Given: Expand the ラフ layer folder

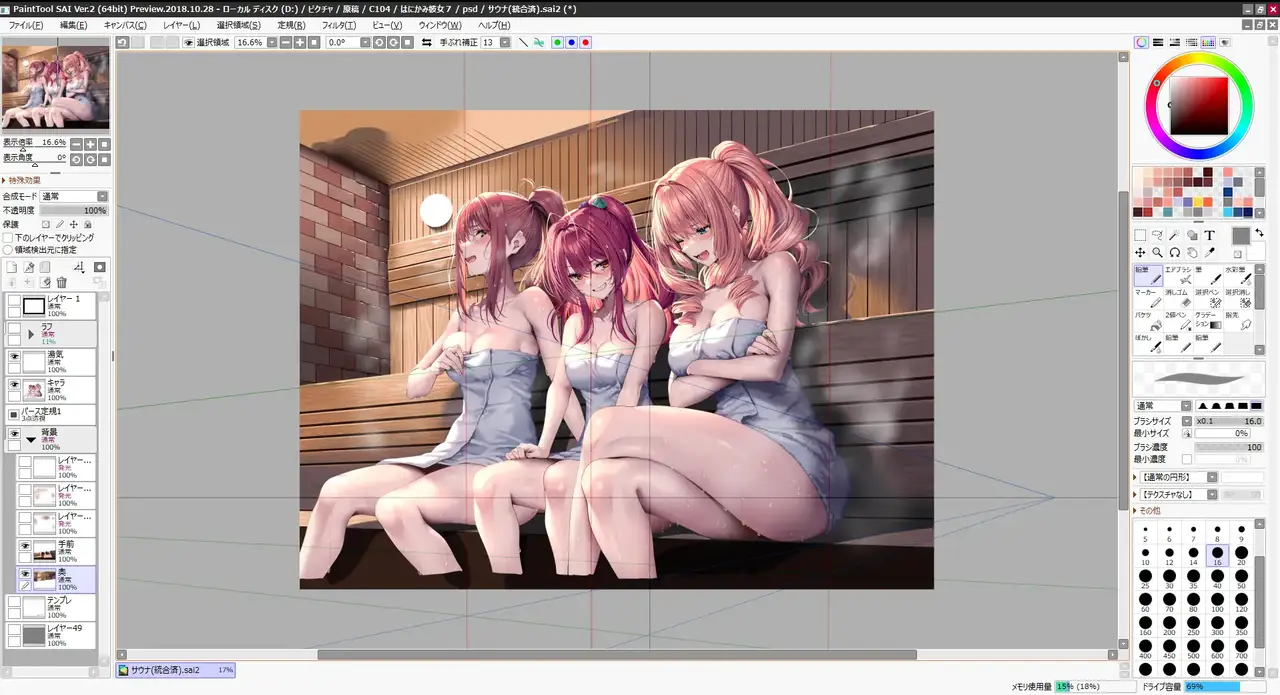Looking at the screenshot, I should pos(31,334).
